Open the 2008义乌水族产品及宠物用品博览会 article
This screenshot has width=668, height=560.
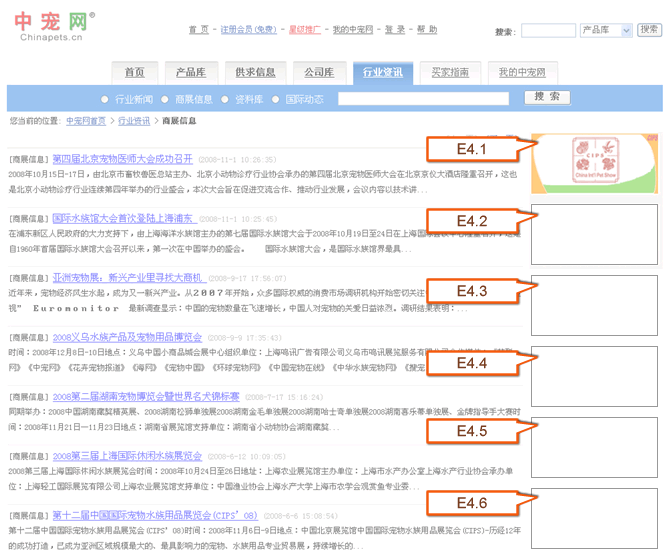pyautogui.click(x=127, y=337)
